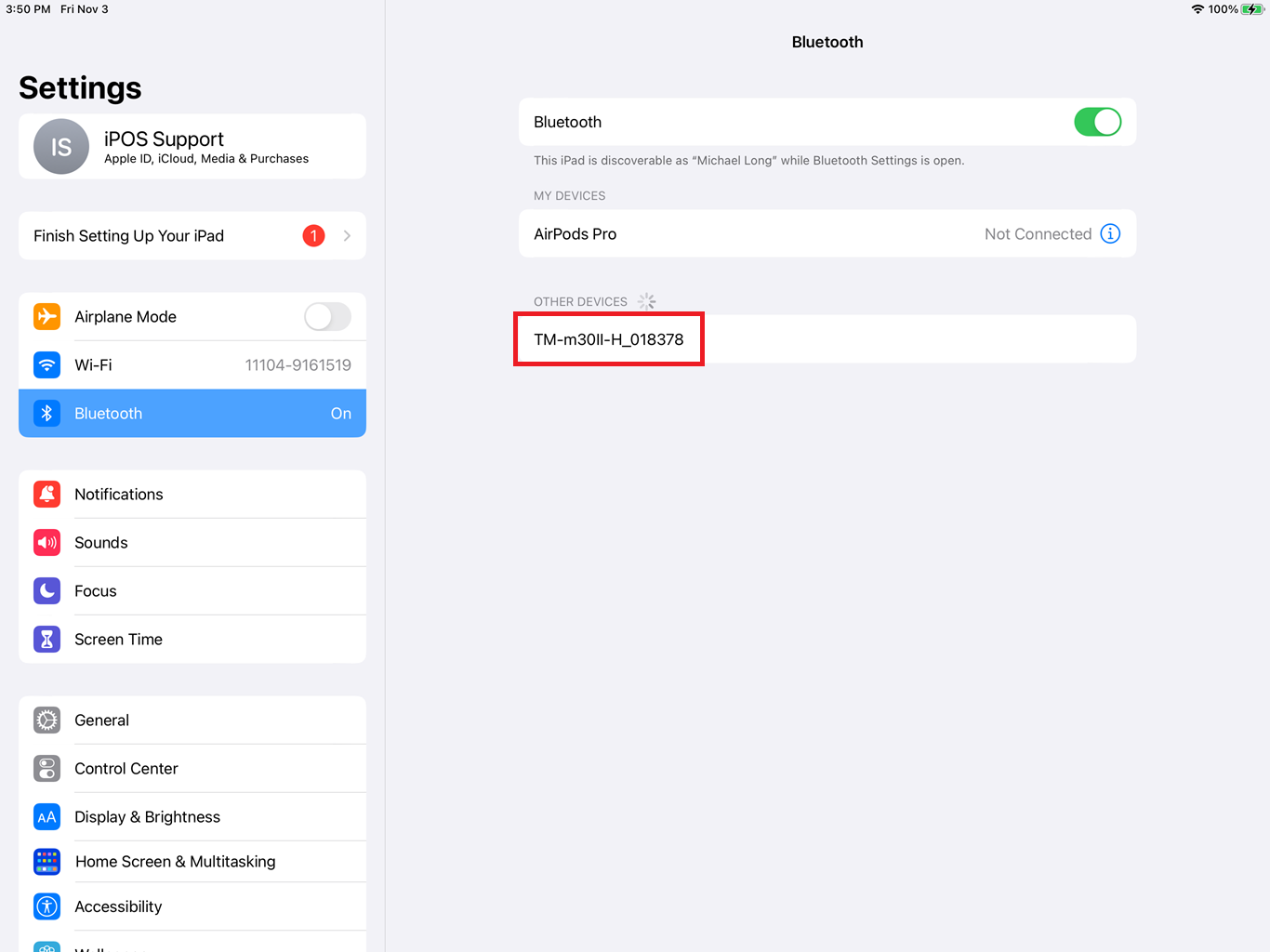Image resolution: width=1270 pixels, height=952 pixels.
Task: Tap the Focus moon icon
Action: click(x=47, y=590)
